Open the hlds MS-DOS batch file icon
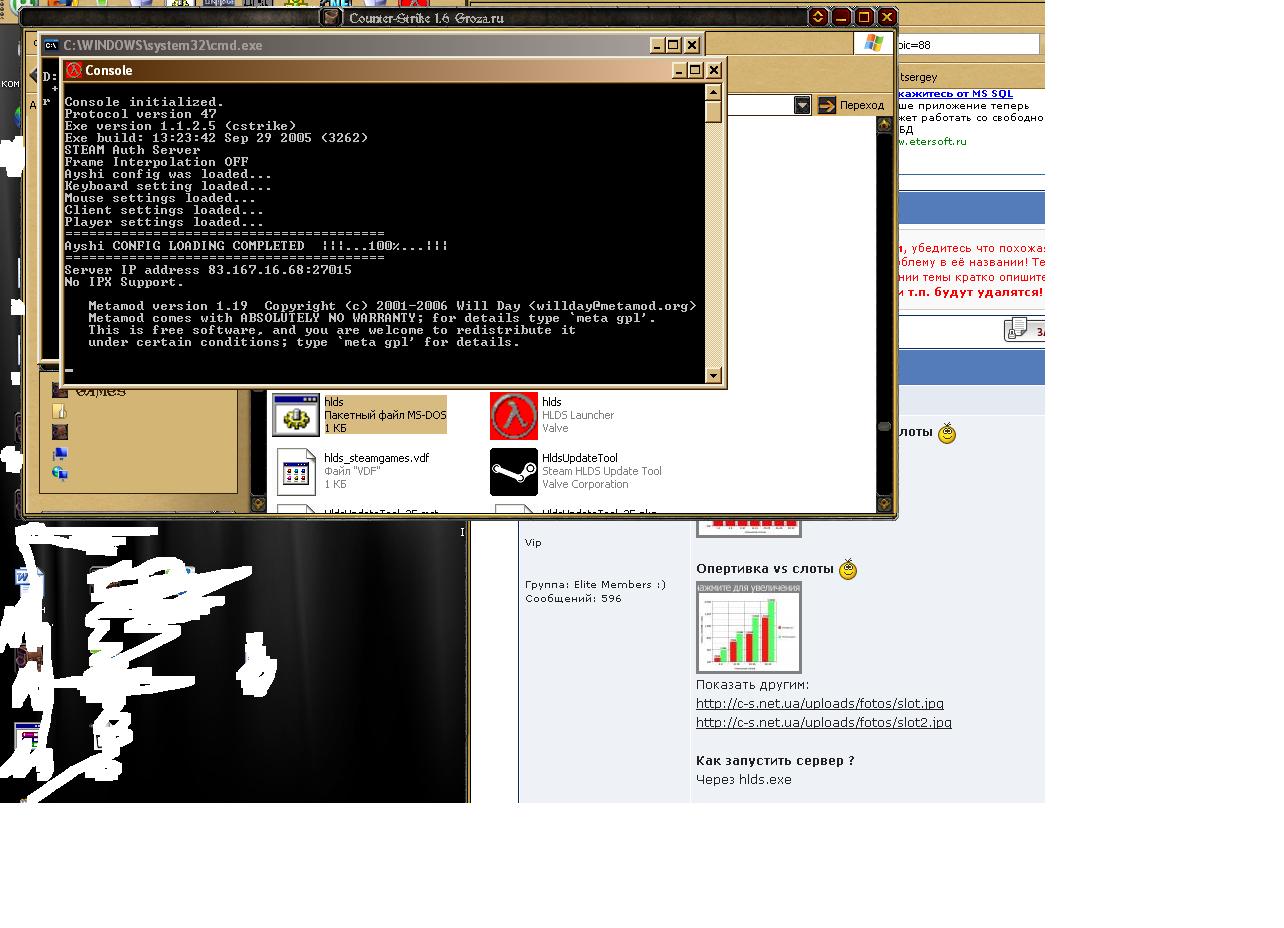The height and width of the screenshot is (928, 1284). (x=296, y=415)
